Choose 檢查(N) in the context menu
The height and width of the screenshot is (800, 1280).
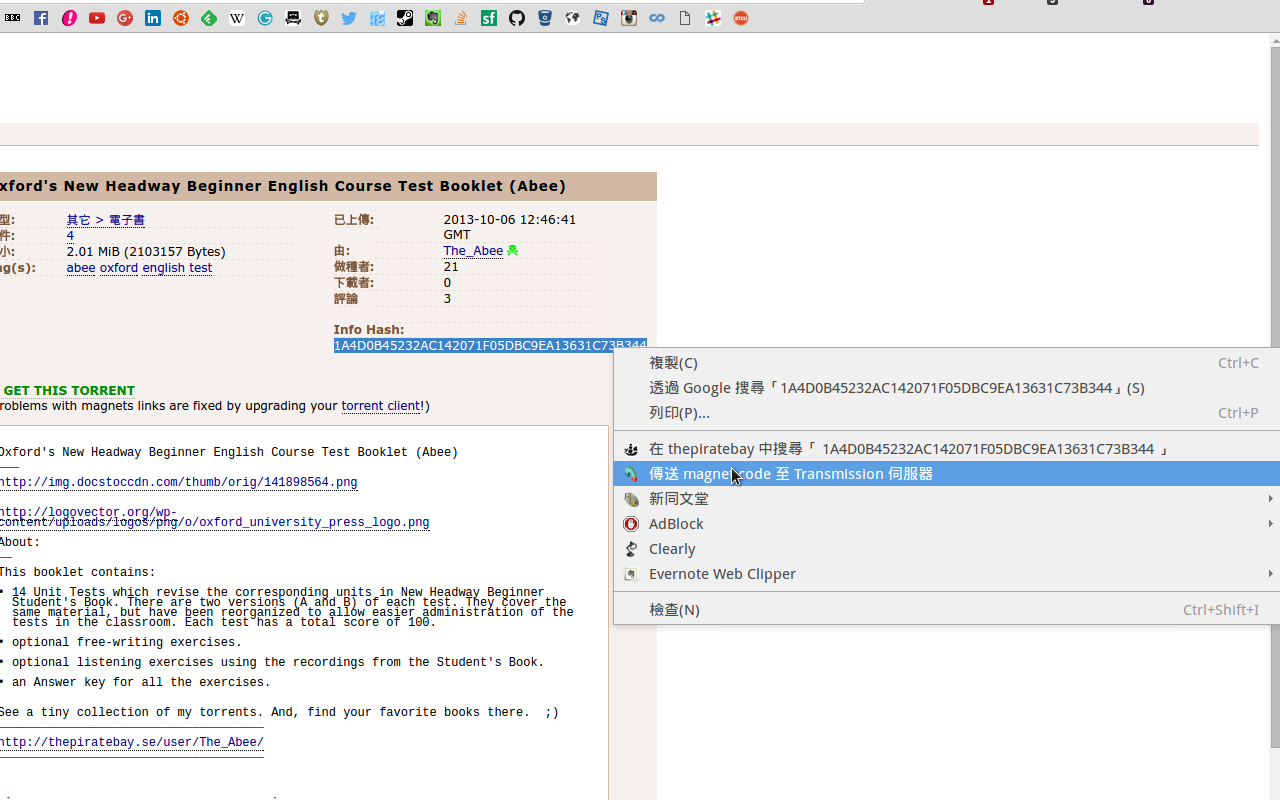tap(946, 609)
